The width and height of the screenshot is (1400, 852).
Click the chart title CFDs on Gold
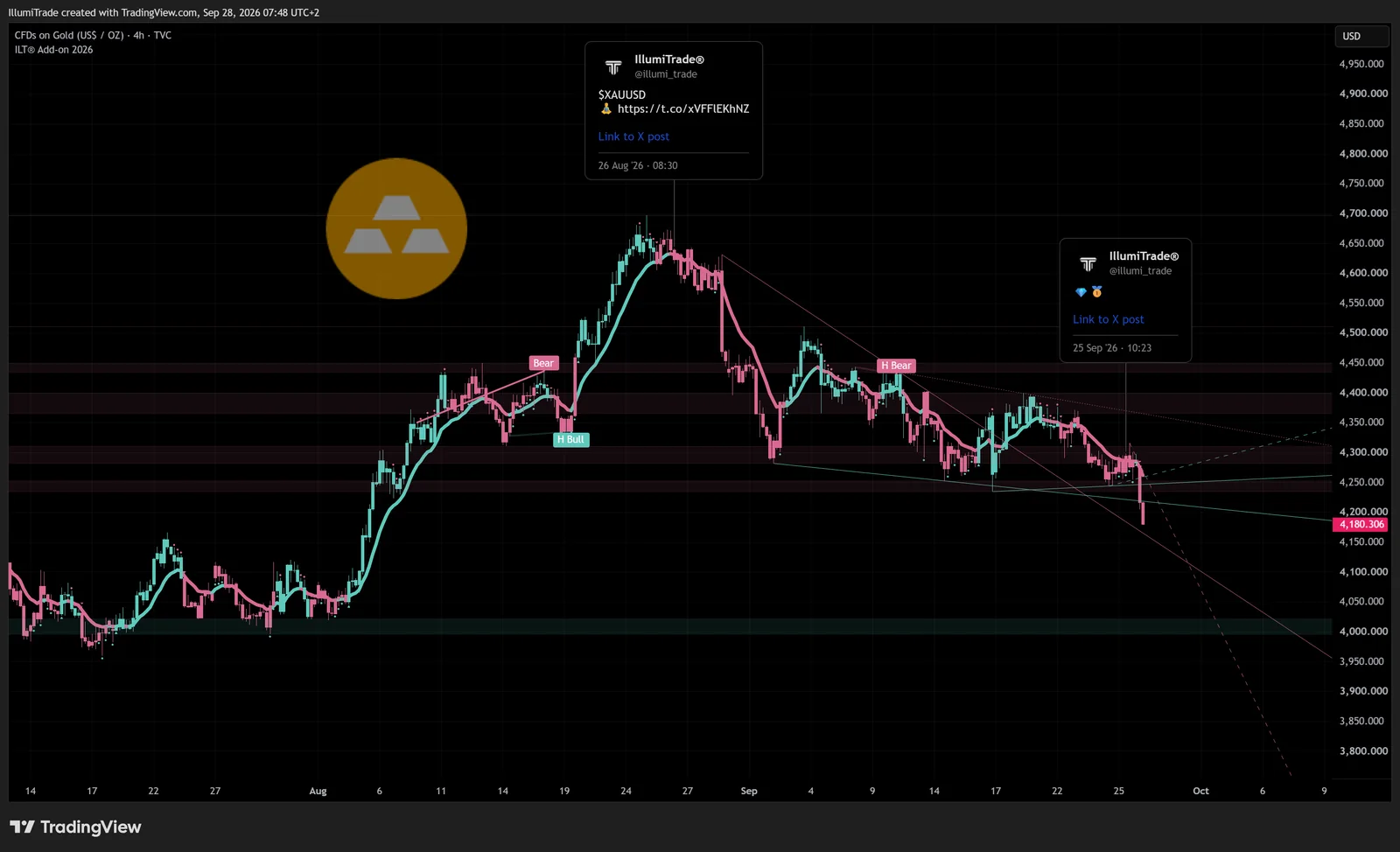[x=93, y=35]
